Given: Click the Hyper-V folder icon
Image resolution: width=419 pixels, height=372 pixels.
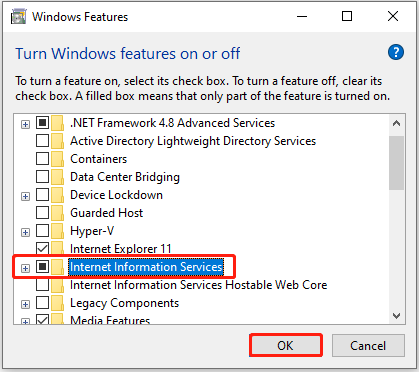Looking at the screenshot, I should coord(57,231).
